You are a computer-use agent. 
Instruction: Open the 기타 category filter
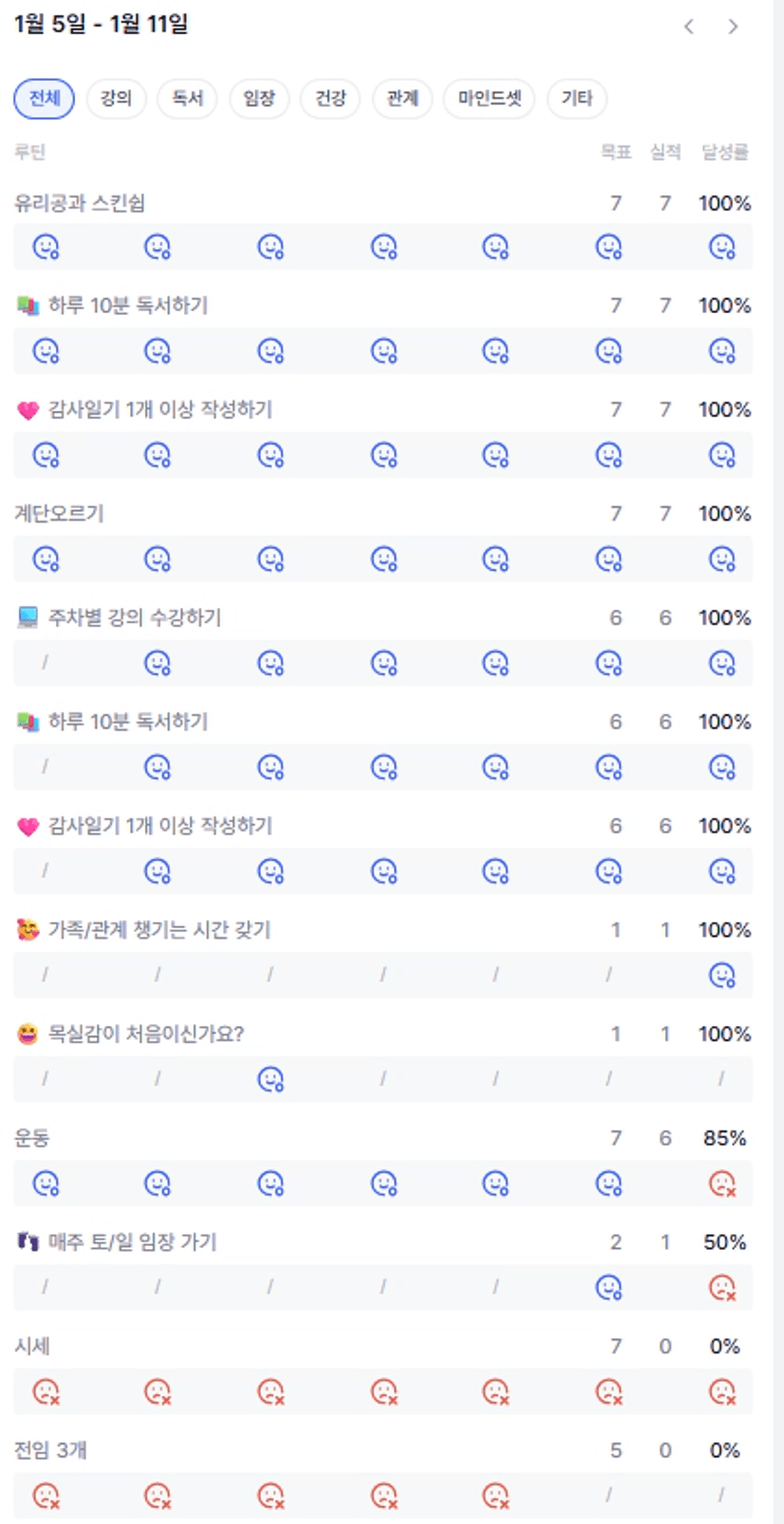(576, 99)
